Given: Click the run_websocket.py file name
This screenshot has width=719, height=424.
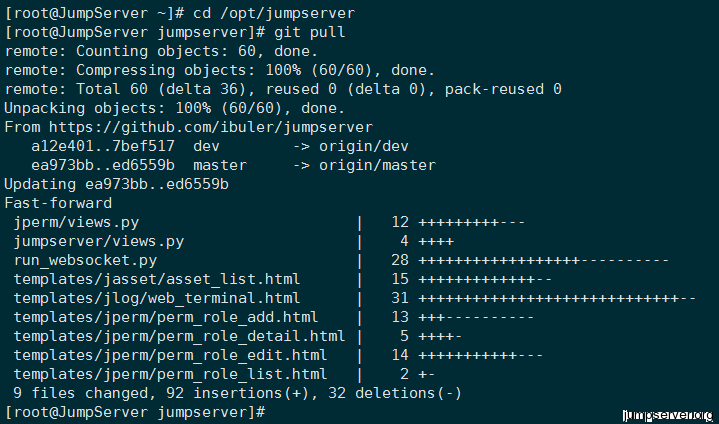Looking at the screenshot, I should tap(80, 260).
